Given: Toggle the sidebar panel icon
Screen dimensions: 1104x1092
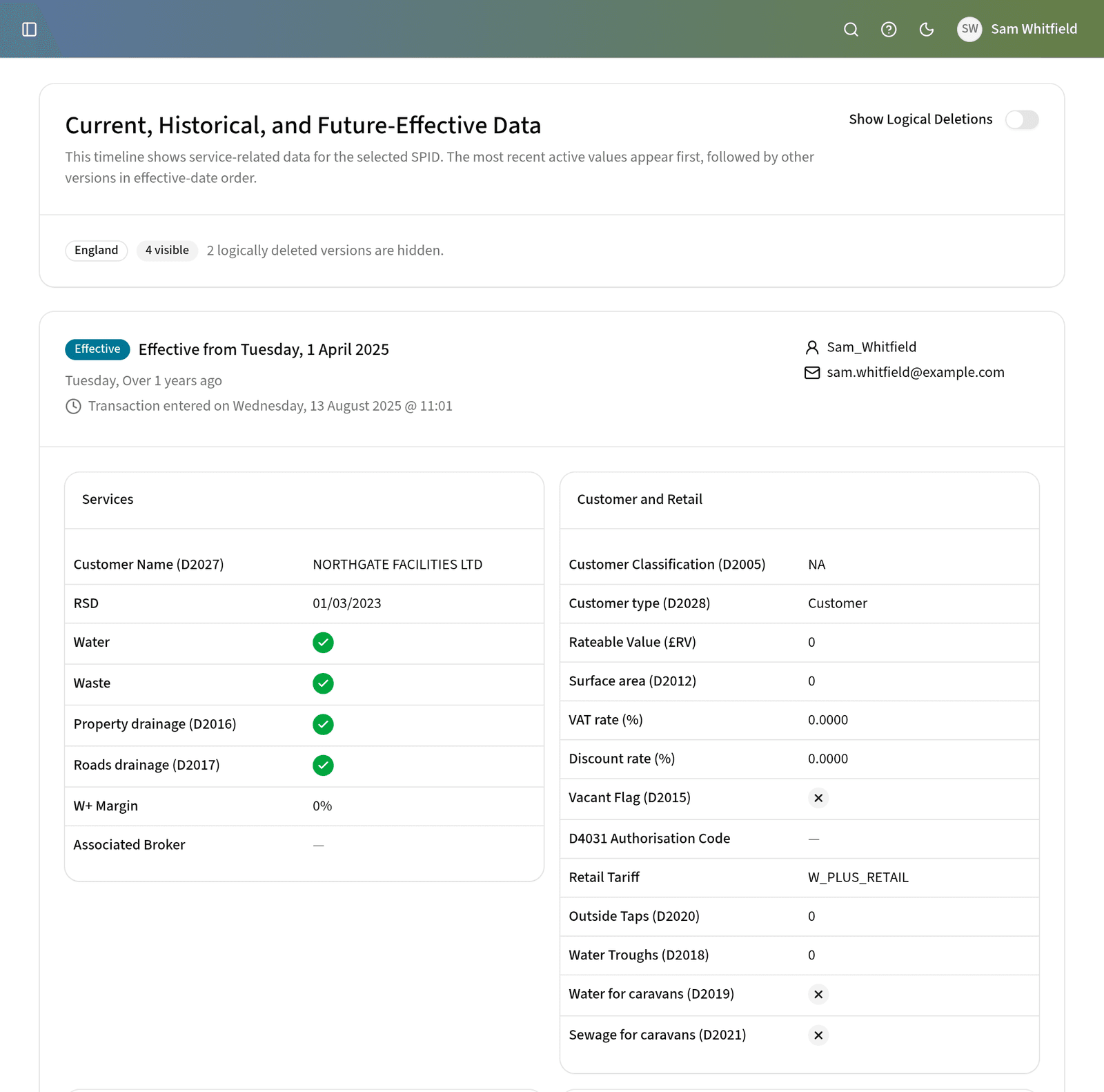Looking at the screenshot, I should [x=29, y=29].
